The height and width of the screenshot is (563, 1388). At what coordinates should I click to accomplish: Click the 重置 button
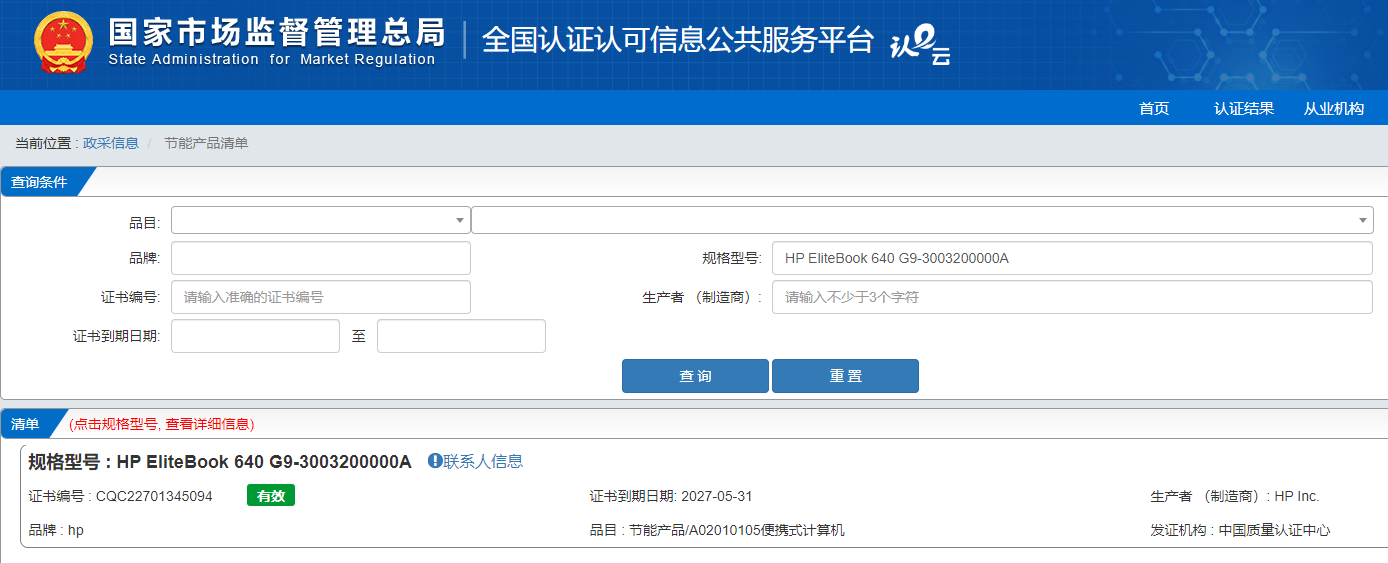[x=845, y=376]
